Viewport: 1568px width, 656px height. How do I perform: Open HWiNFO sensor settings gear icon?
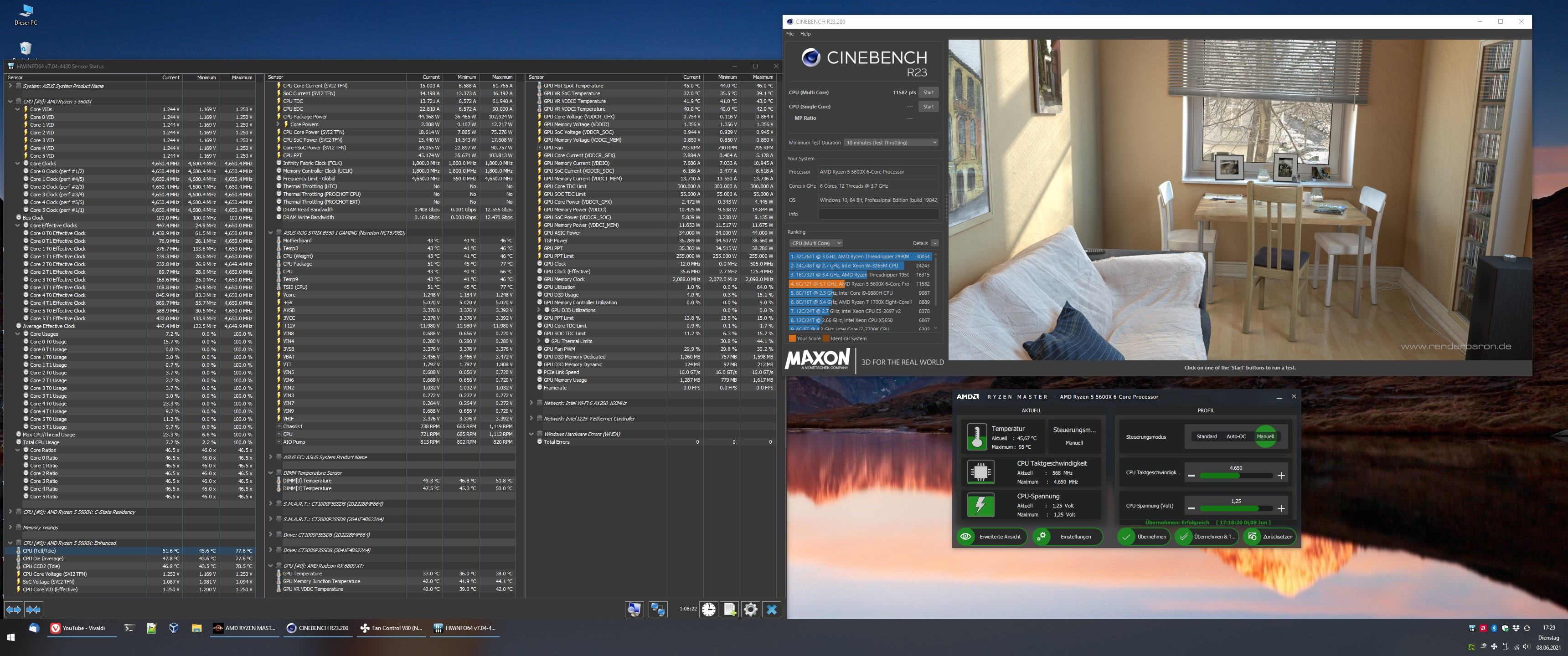(751, 609)
